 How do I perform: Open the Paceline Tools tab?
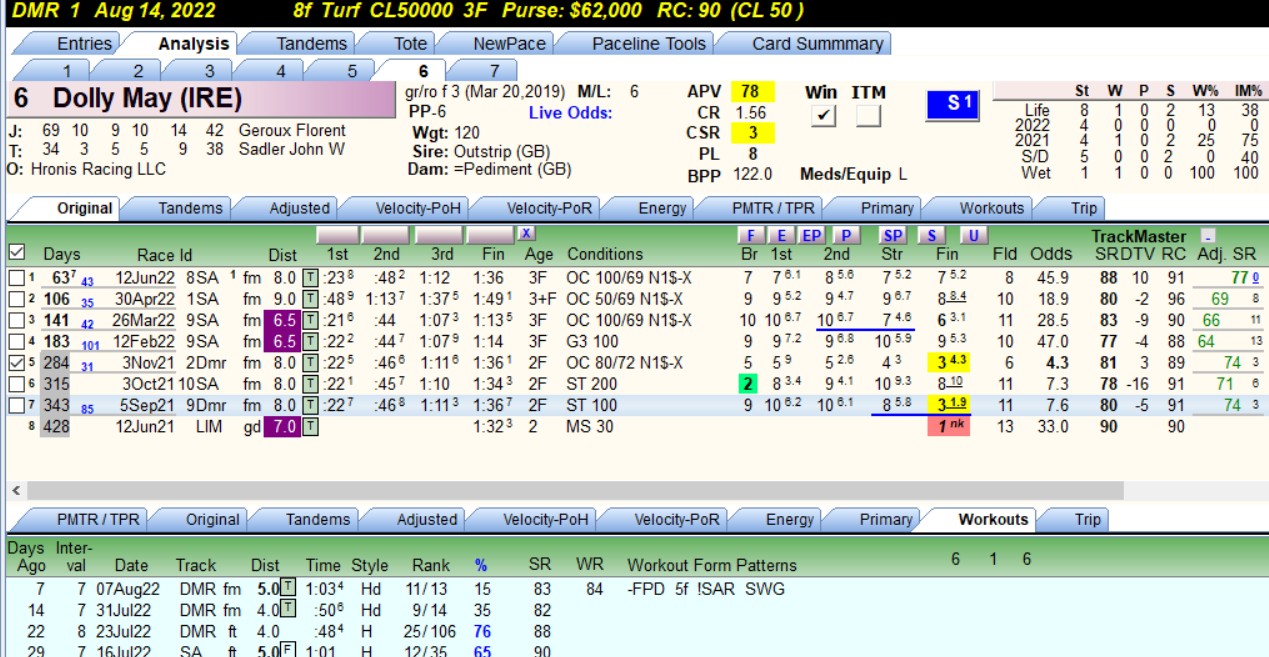click(x=648, y=43)
